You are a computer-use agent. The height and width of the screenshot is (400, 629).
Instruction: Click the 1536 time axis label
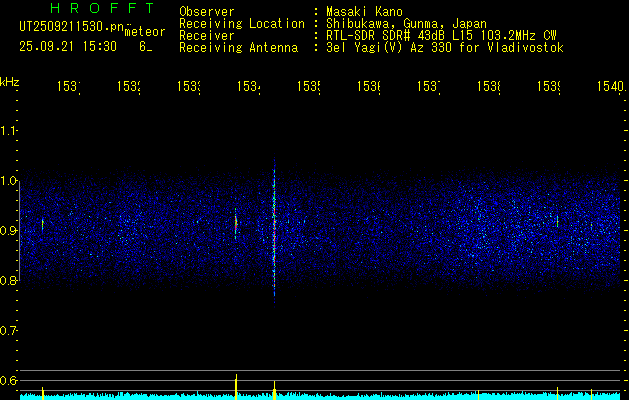coord(369,86)
